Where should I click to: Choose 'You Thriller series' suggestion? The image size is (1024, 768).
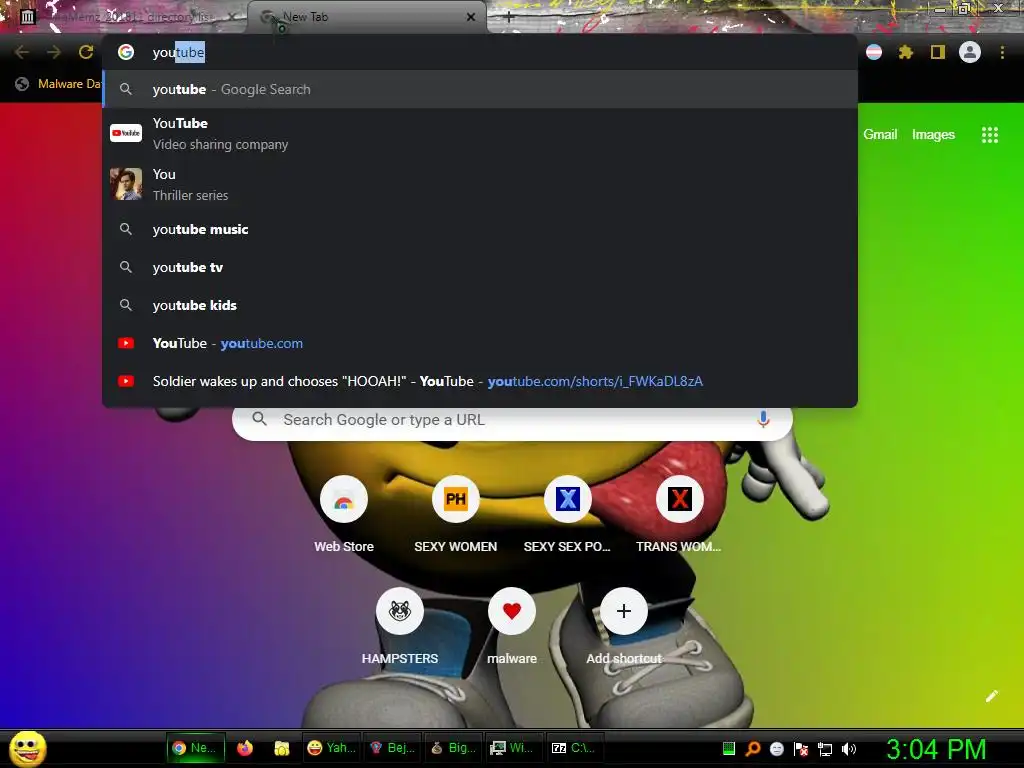(x=480, y=184)
